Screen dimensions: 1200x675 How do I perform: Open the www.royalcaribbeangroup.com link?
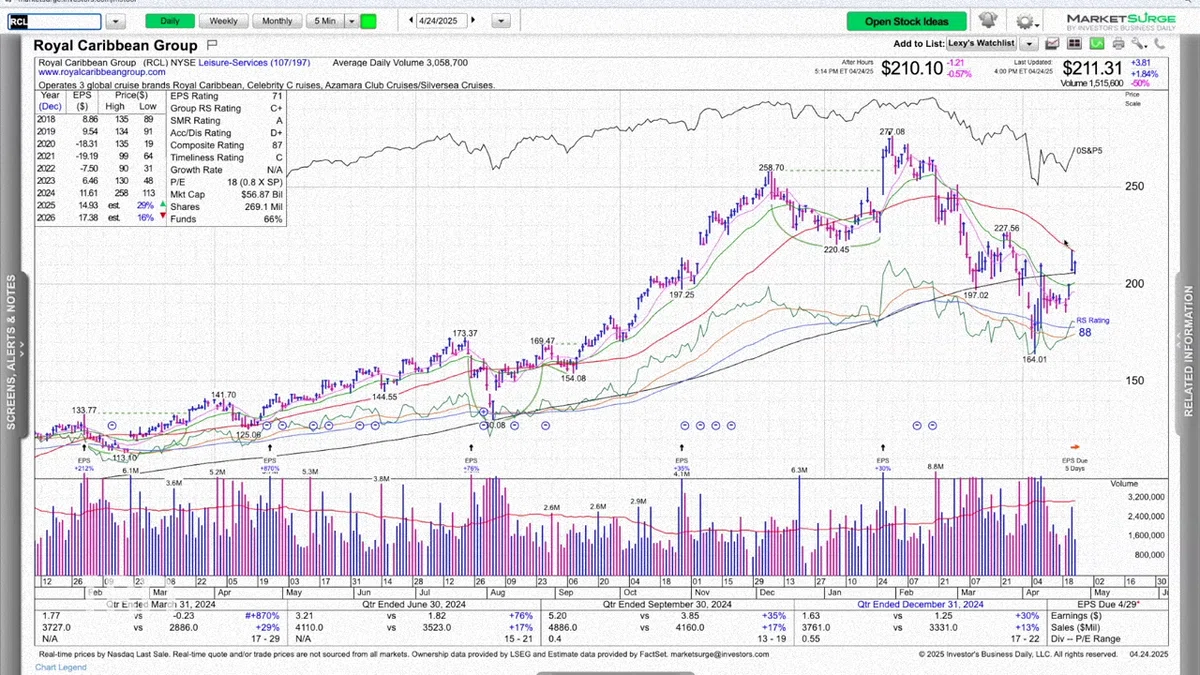tap(102, 72)
